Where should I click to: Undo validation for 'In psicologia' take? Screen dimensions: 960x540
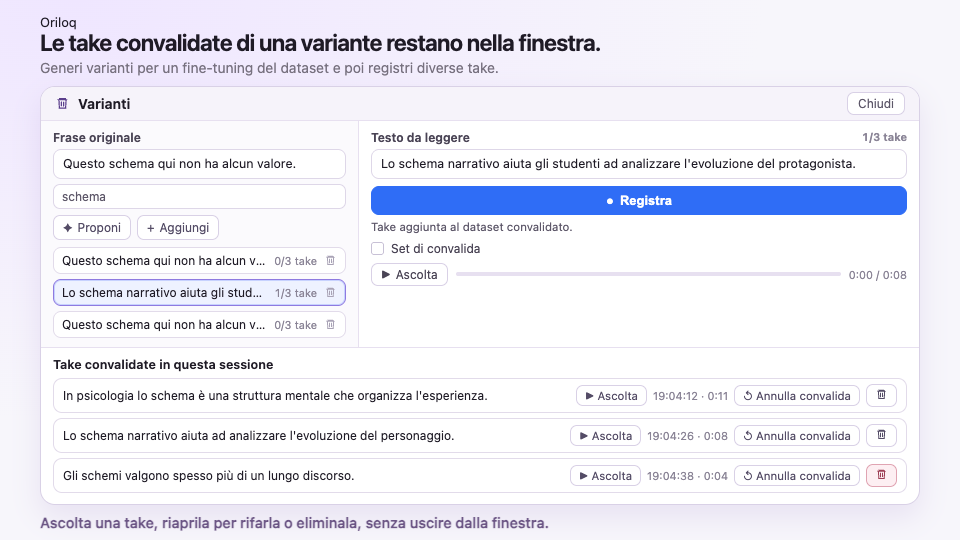coord(797,396)
